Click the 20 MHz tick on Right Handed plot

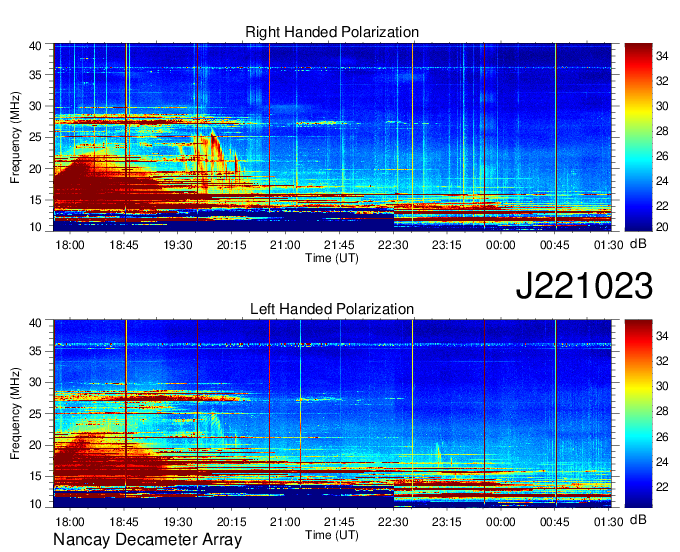[36, 169]
